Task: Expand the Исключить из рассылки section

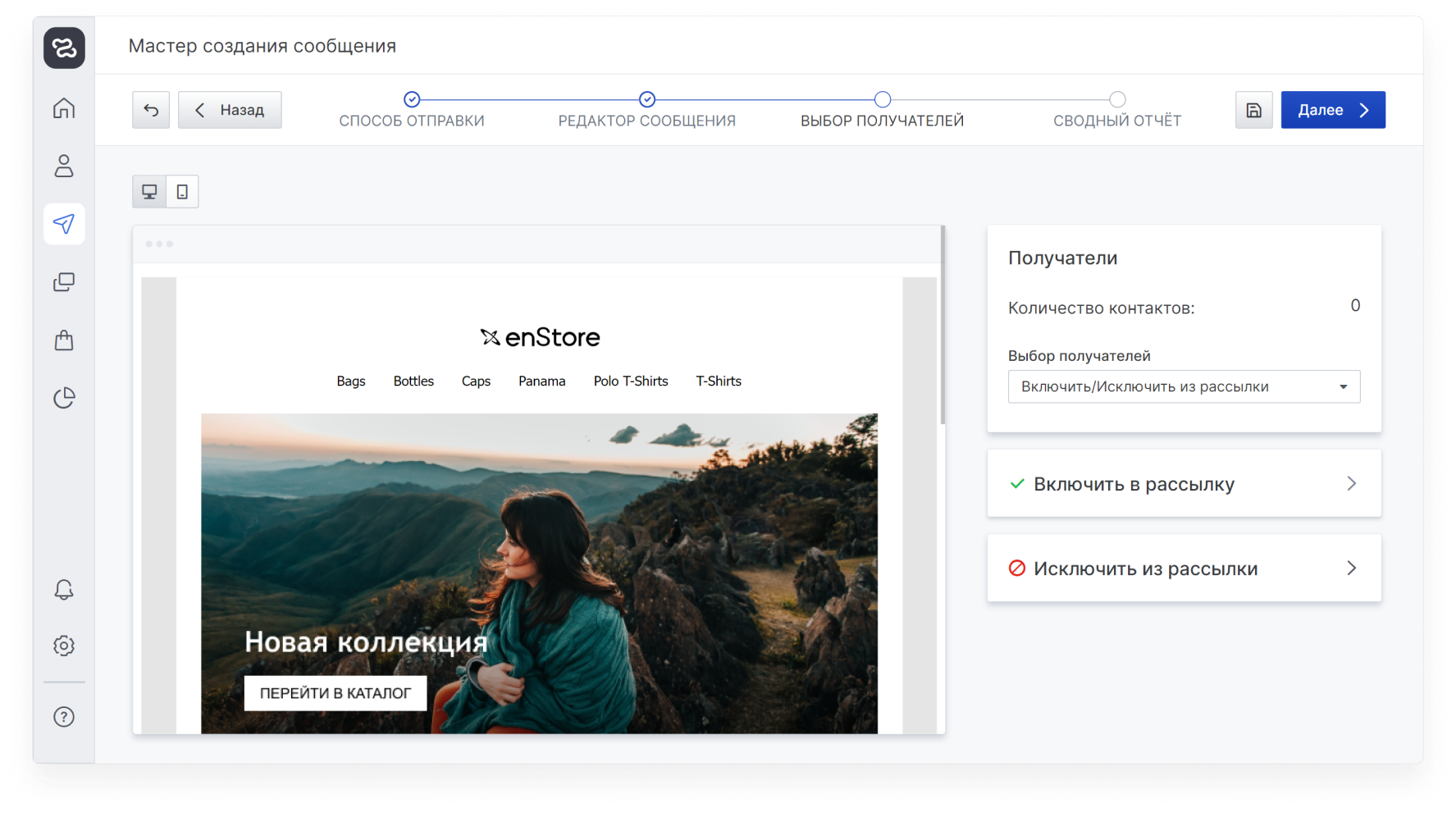Action: click(1184, 569)
